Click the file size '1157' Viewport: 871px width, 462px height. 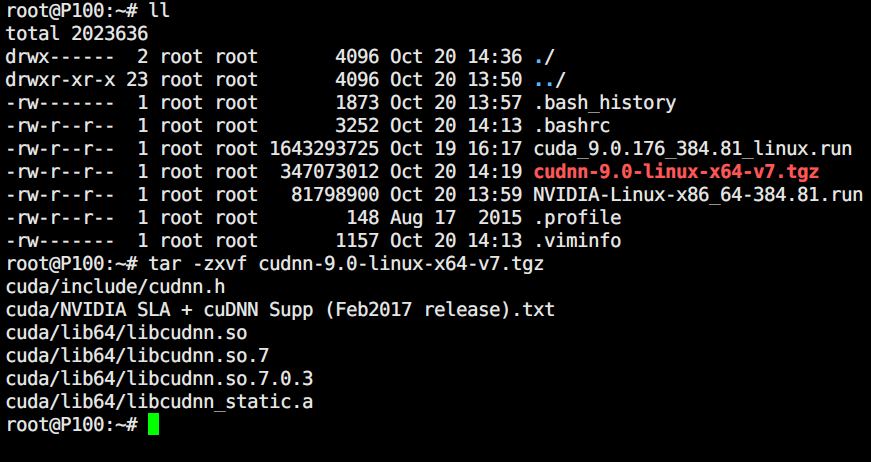click(x=357, y=241)
